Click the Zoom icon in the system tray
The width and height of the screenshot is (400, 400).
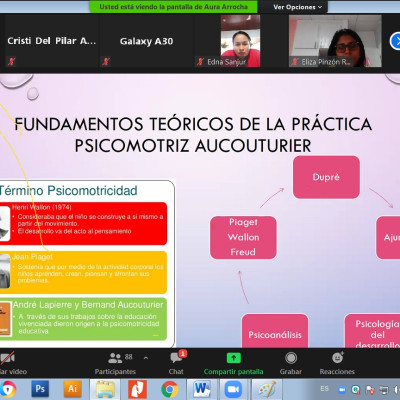coord(342,389)
